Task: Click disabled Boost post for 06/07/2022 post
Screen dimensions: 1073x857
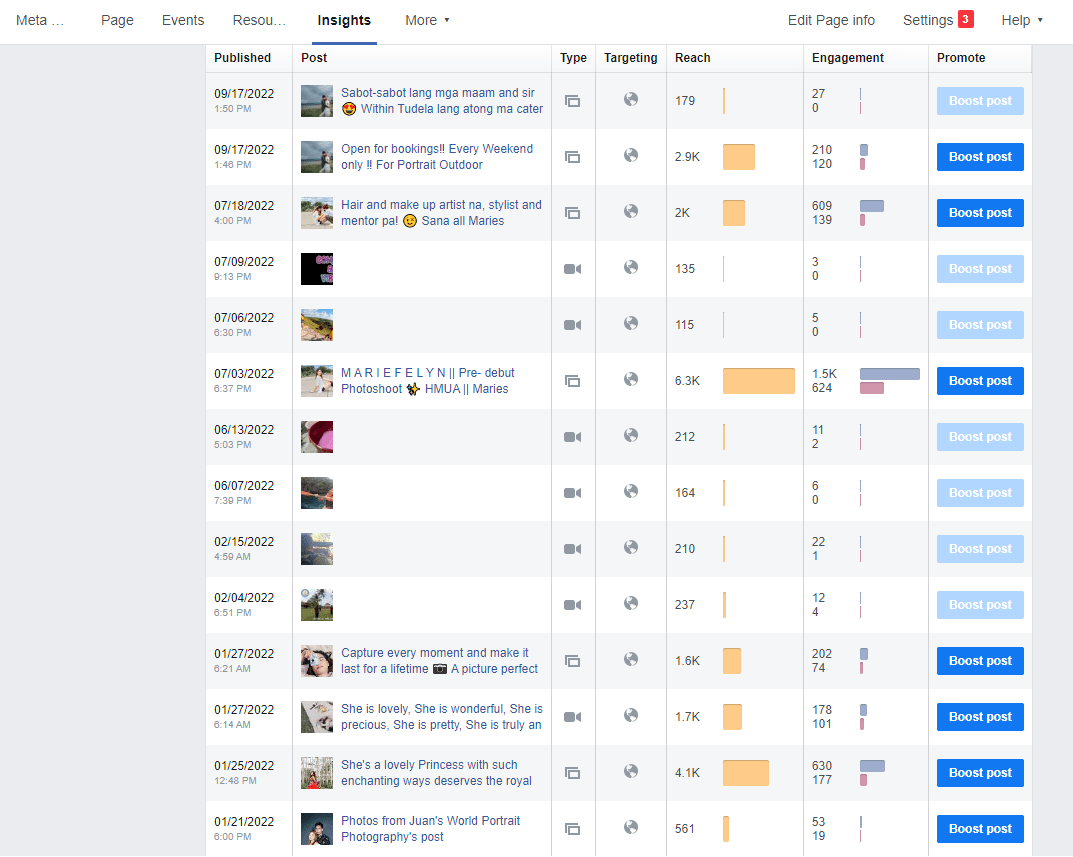Action: [980, 493]
